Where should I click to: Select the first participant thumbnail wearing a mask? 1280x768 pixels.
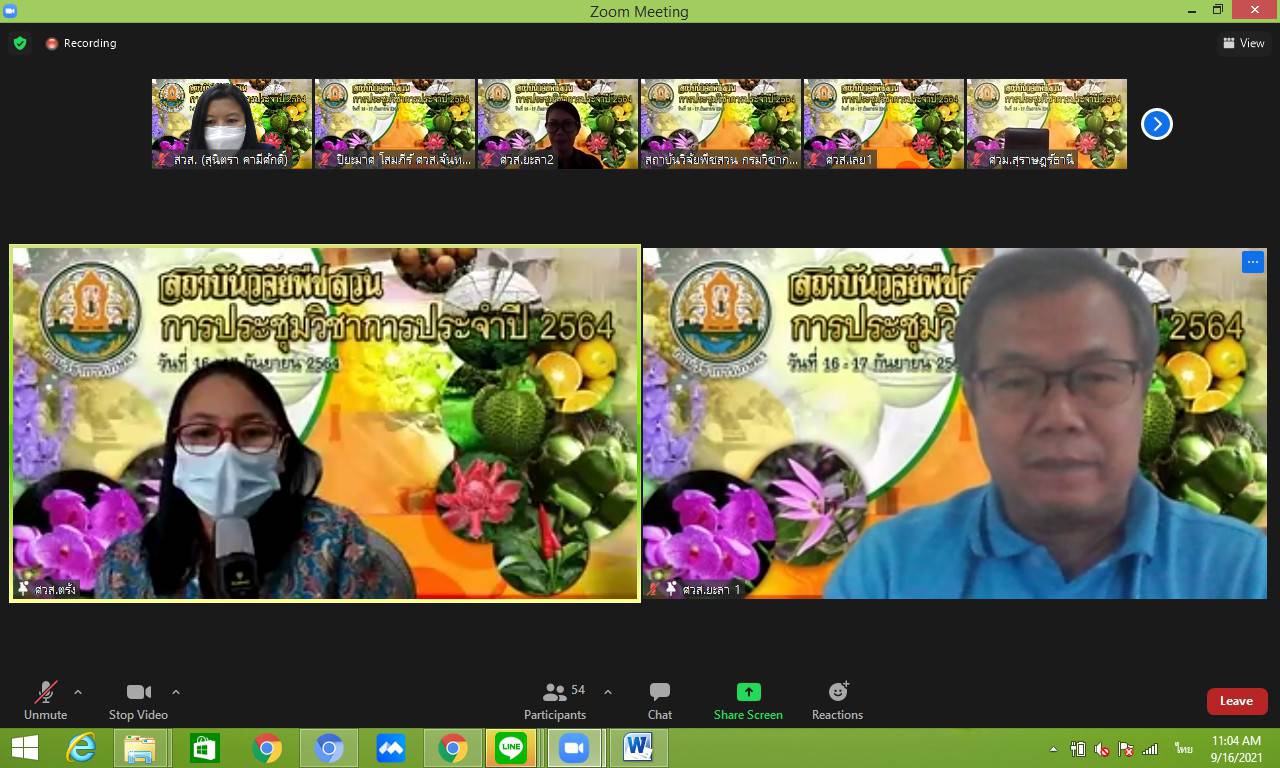click(232, 123)
